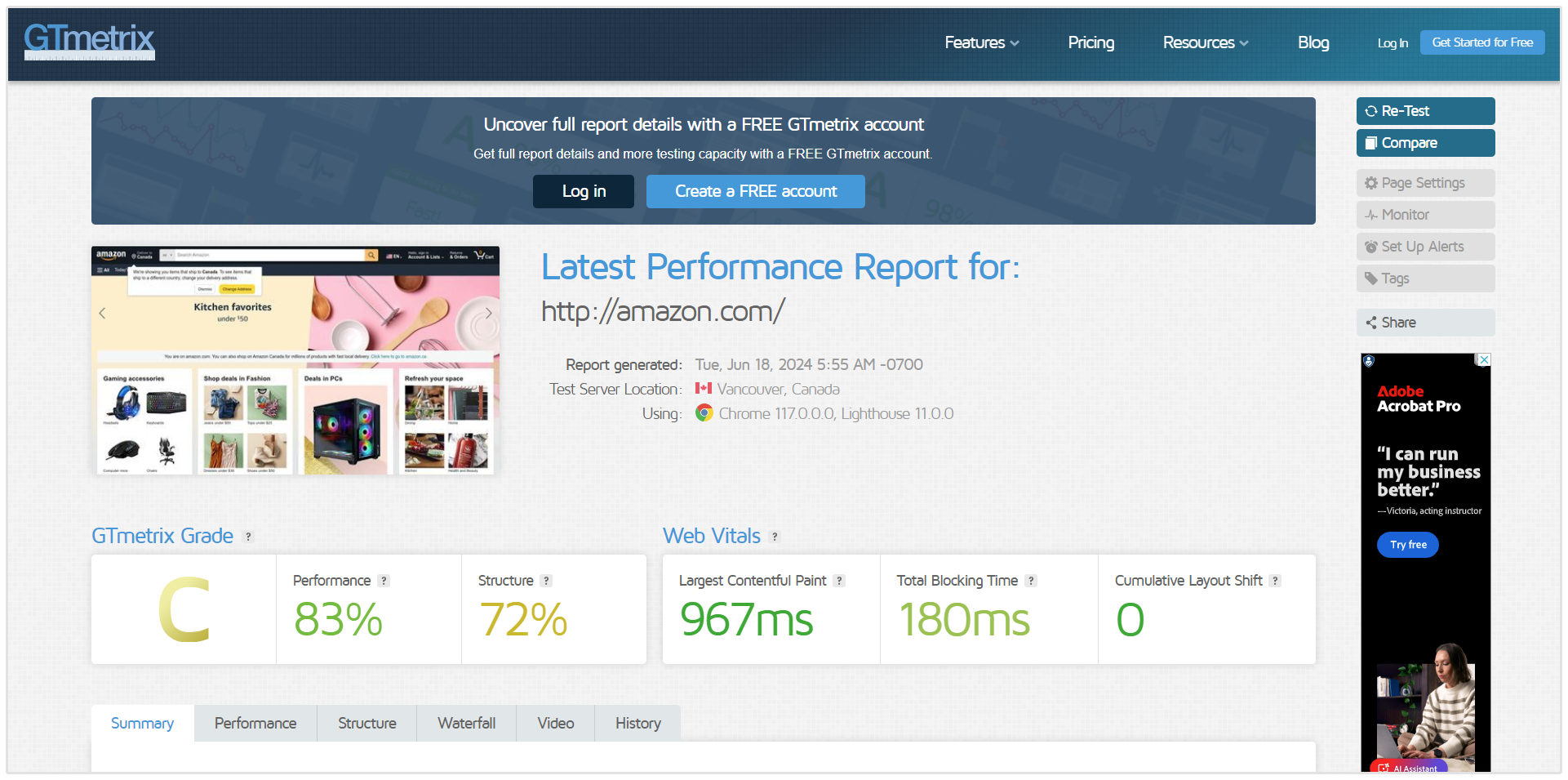Click the GTmetrix logo
This screenshot has height=780, width=1568.
pyautogui.click(x=89, y=41)
